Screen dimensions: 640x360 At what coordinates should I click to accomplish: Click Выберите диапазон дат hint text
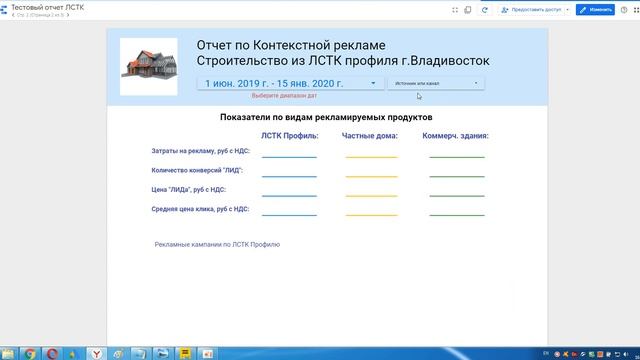pos(284,96)
